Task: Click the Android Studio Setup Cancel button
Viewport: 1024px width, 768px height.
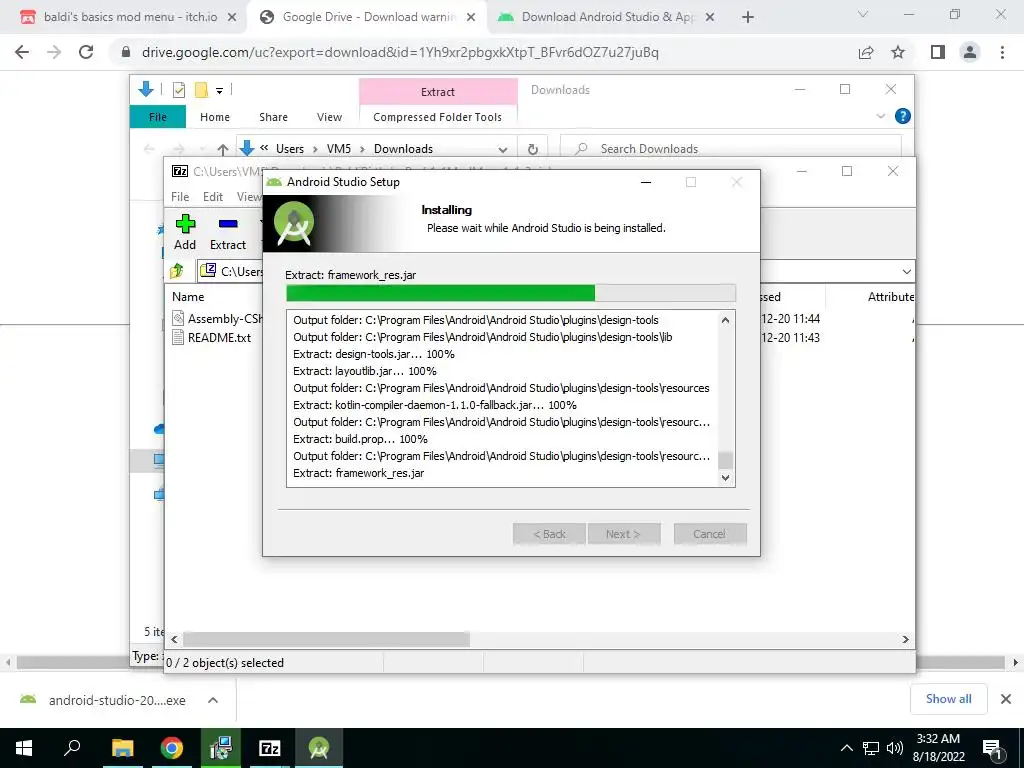Action: click(x=710, y=534)
